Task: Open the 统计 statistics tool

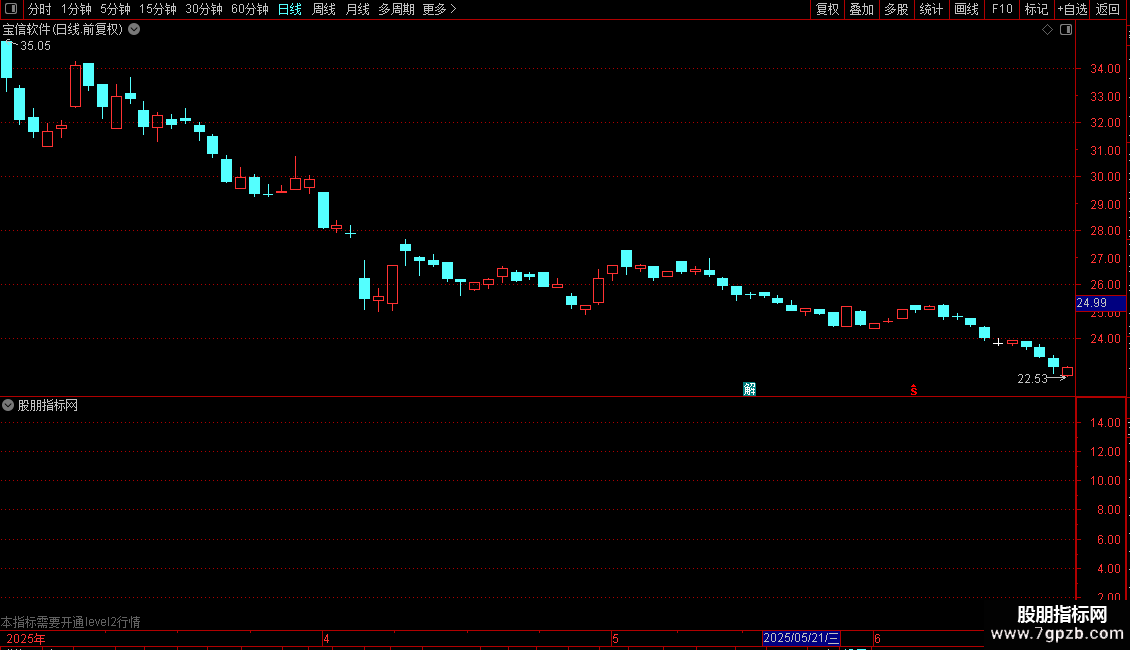Action: tap(931, 9)
